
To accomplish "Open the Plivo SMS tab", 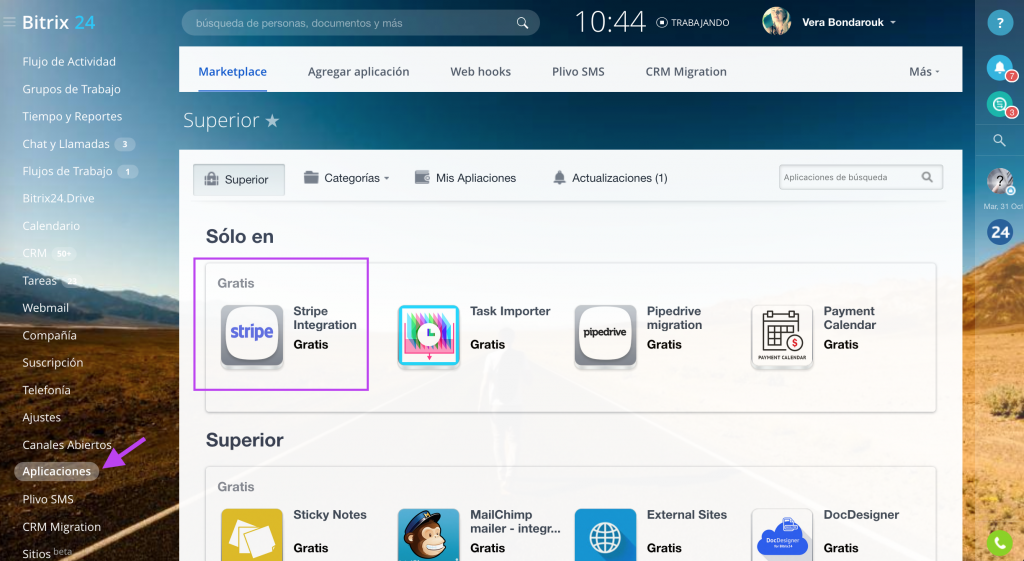I will 578,72.
